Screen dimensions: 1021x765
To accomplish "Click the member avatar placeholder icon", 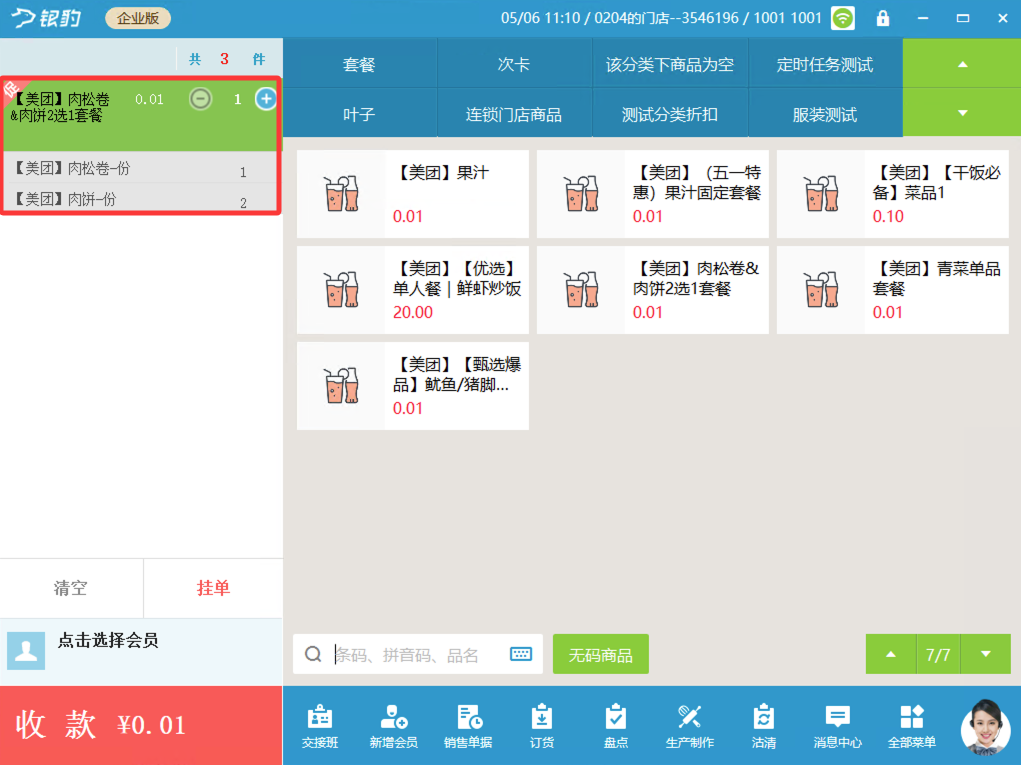I will (26, 650).
